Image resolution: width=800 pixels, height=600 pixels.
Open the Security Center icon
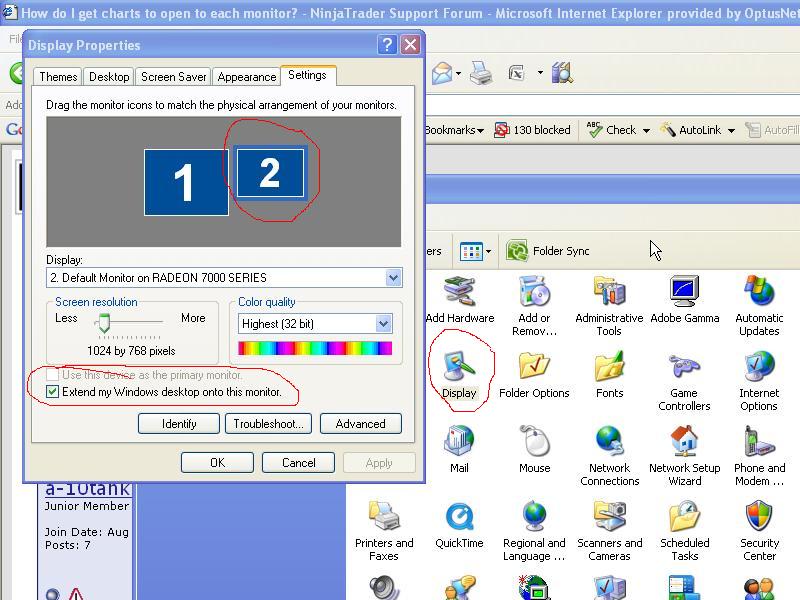[759, 531]
